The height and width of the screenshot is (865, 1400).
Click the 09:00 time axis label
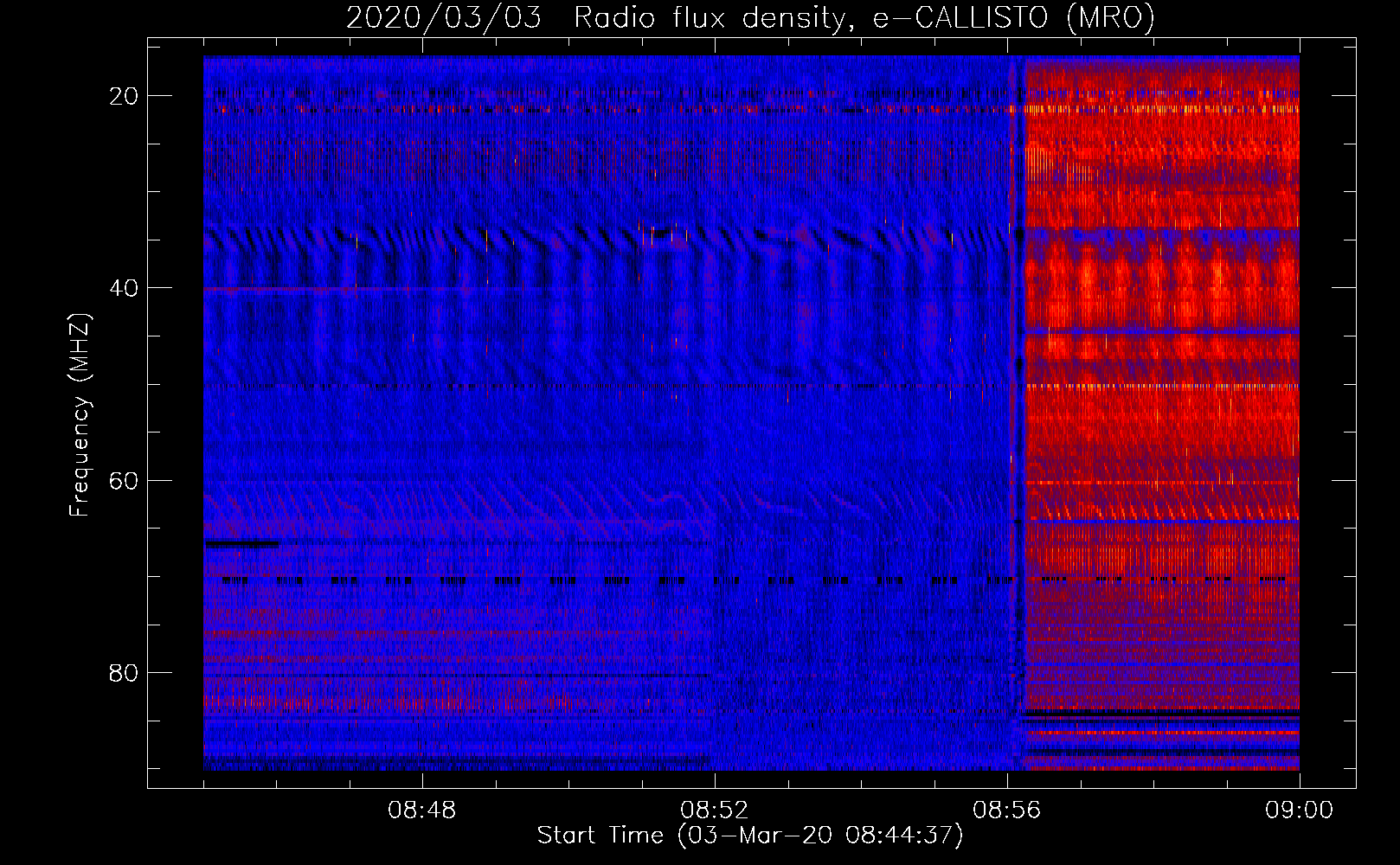1299,811
